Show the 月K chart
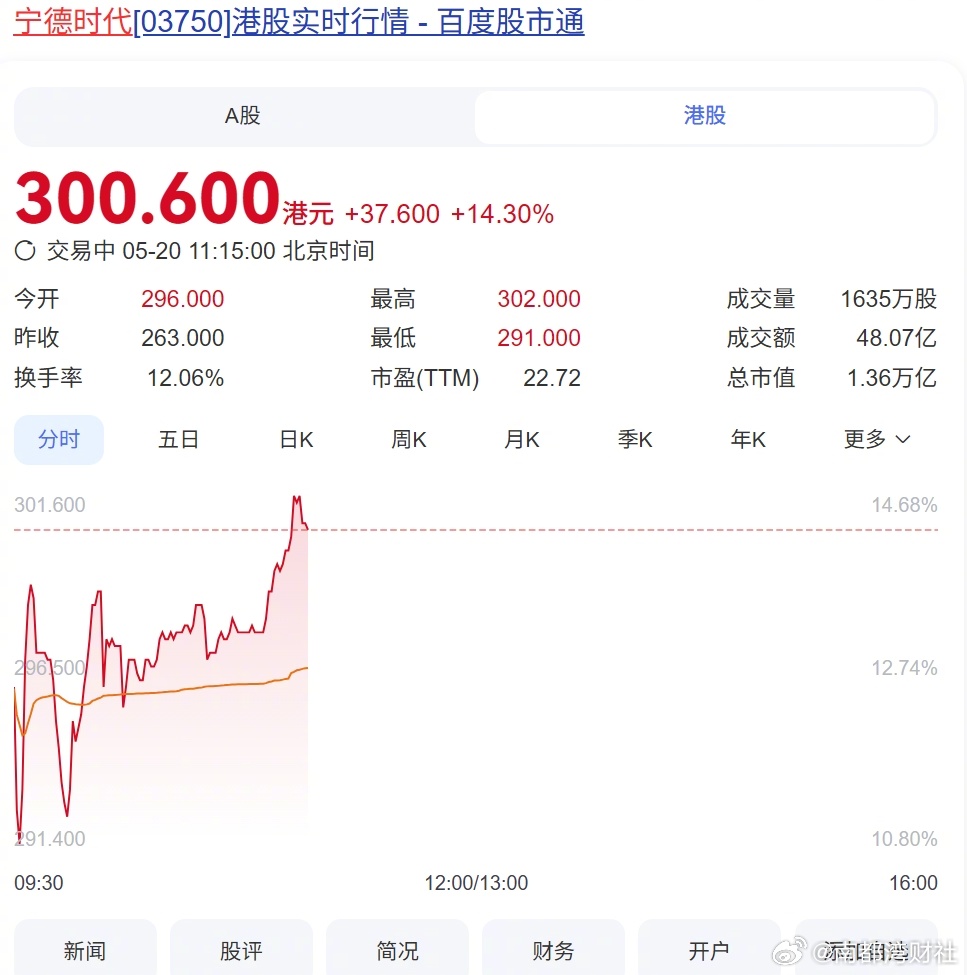 point(522,440)
